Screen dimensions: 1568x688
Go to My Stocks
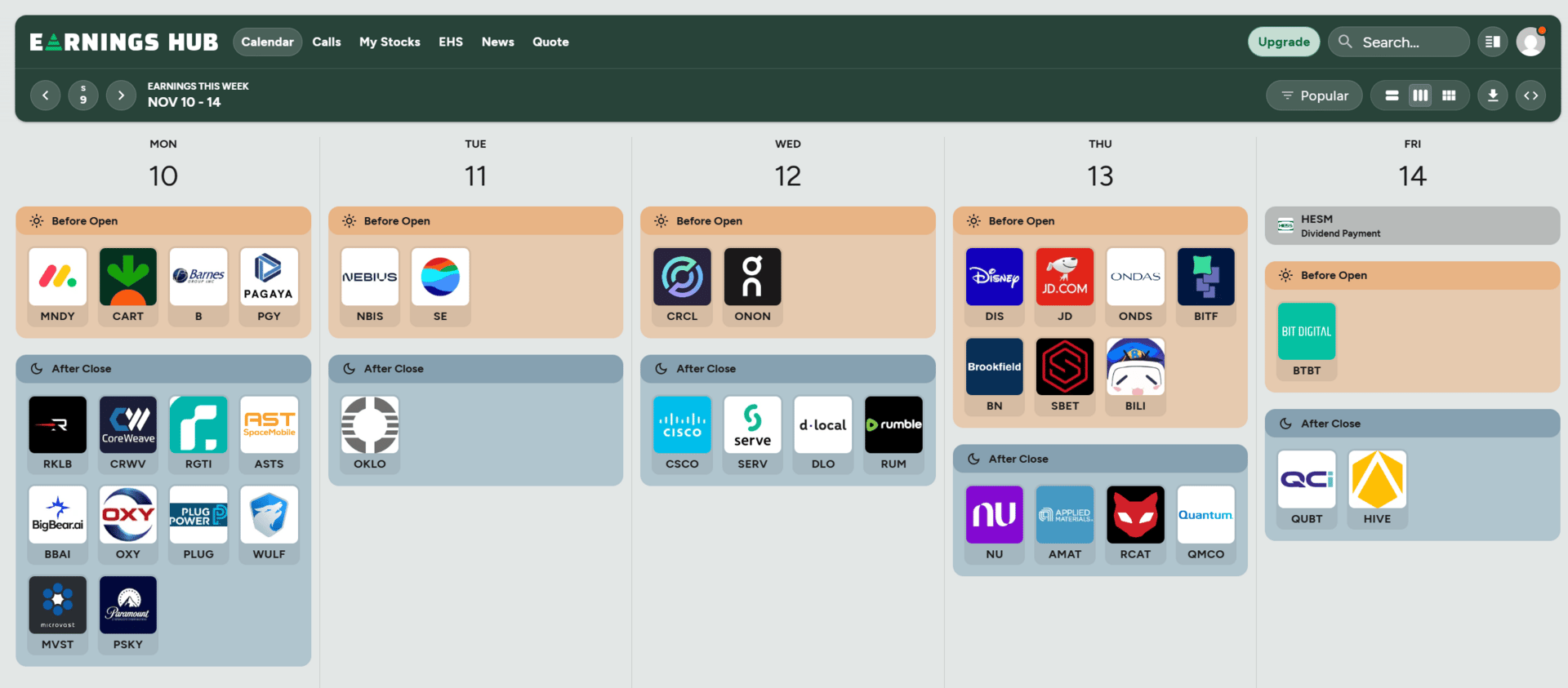(390, 42)
